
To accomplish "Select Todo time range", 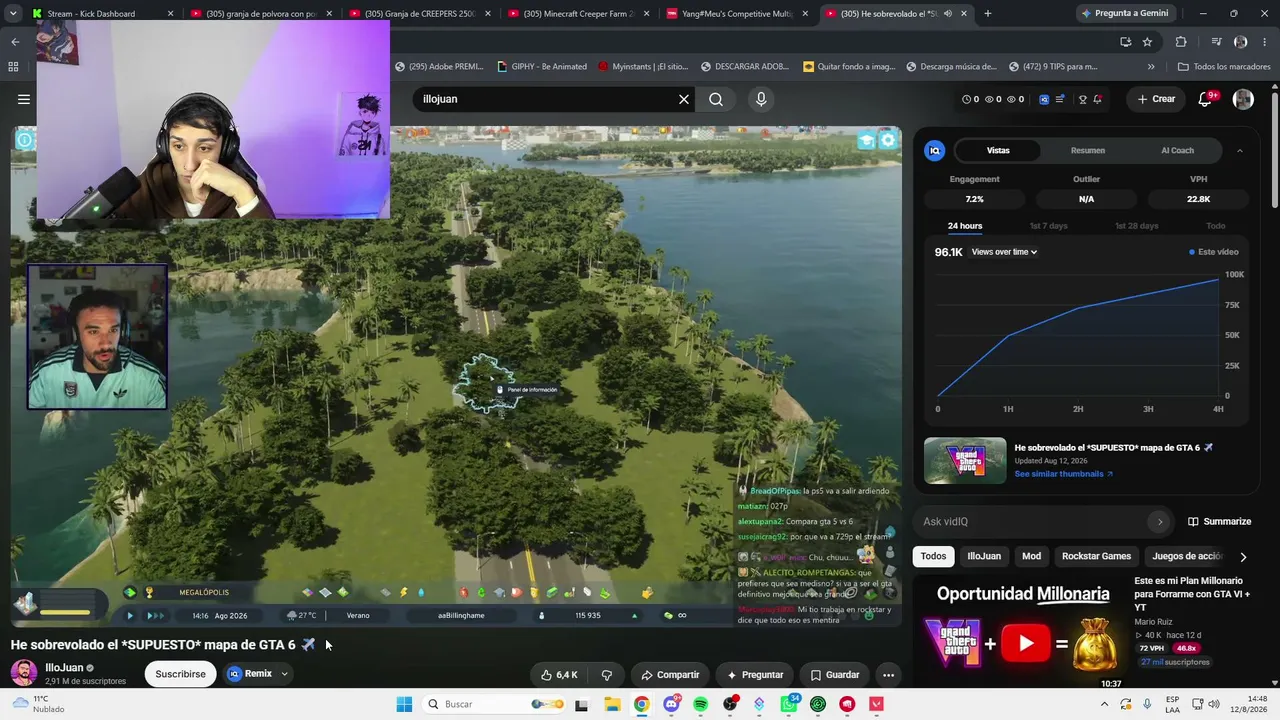I will [1215, 226].
